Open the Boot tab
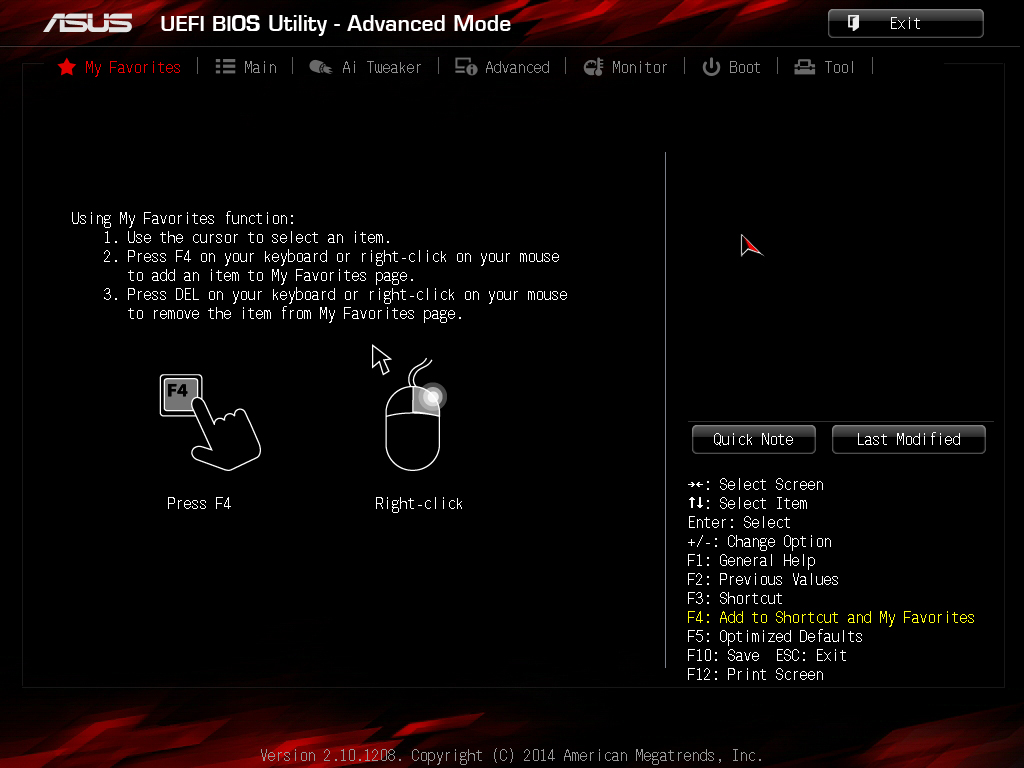This screenshot has height=768, width=1024. coord(744,67)
